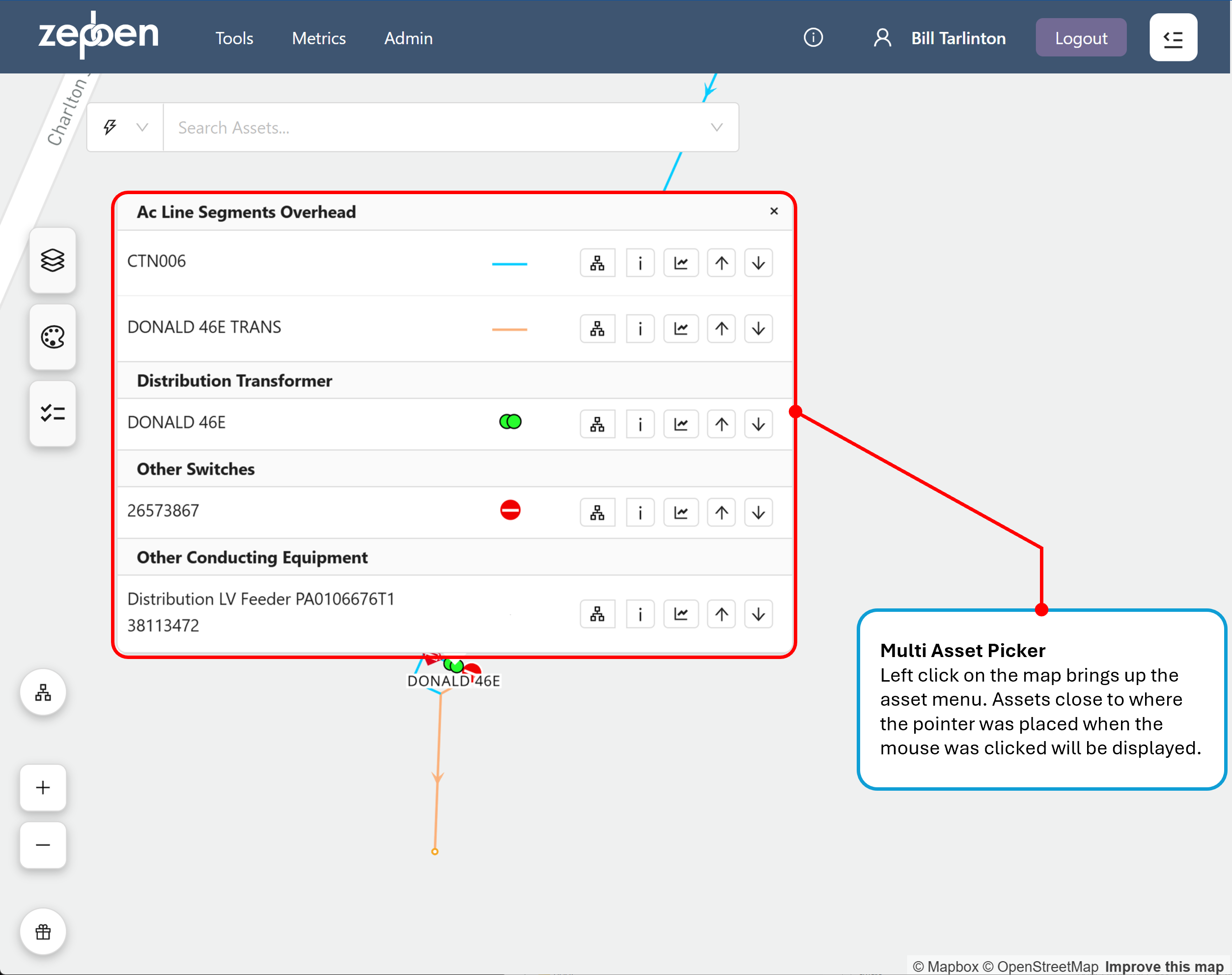Viewport: 1232px width, 975px height.
Task: Open chart for DONALD 46E transformer
Action: pos(681,424)
